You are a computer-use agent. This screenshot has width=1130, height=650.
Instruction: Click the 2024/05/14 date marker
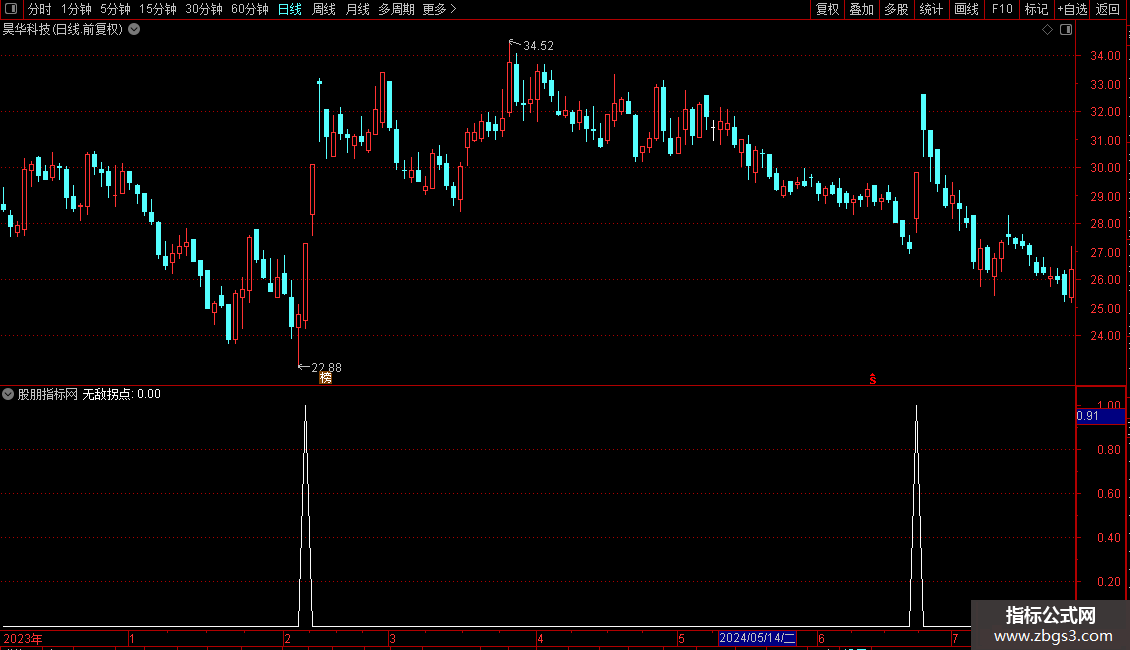tap(757, 638)
